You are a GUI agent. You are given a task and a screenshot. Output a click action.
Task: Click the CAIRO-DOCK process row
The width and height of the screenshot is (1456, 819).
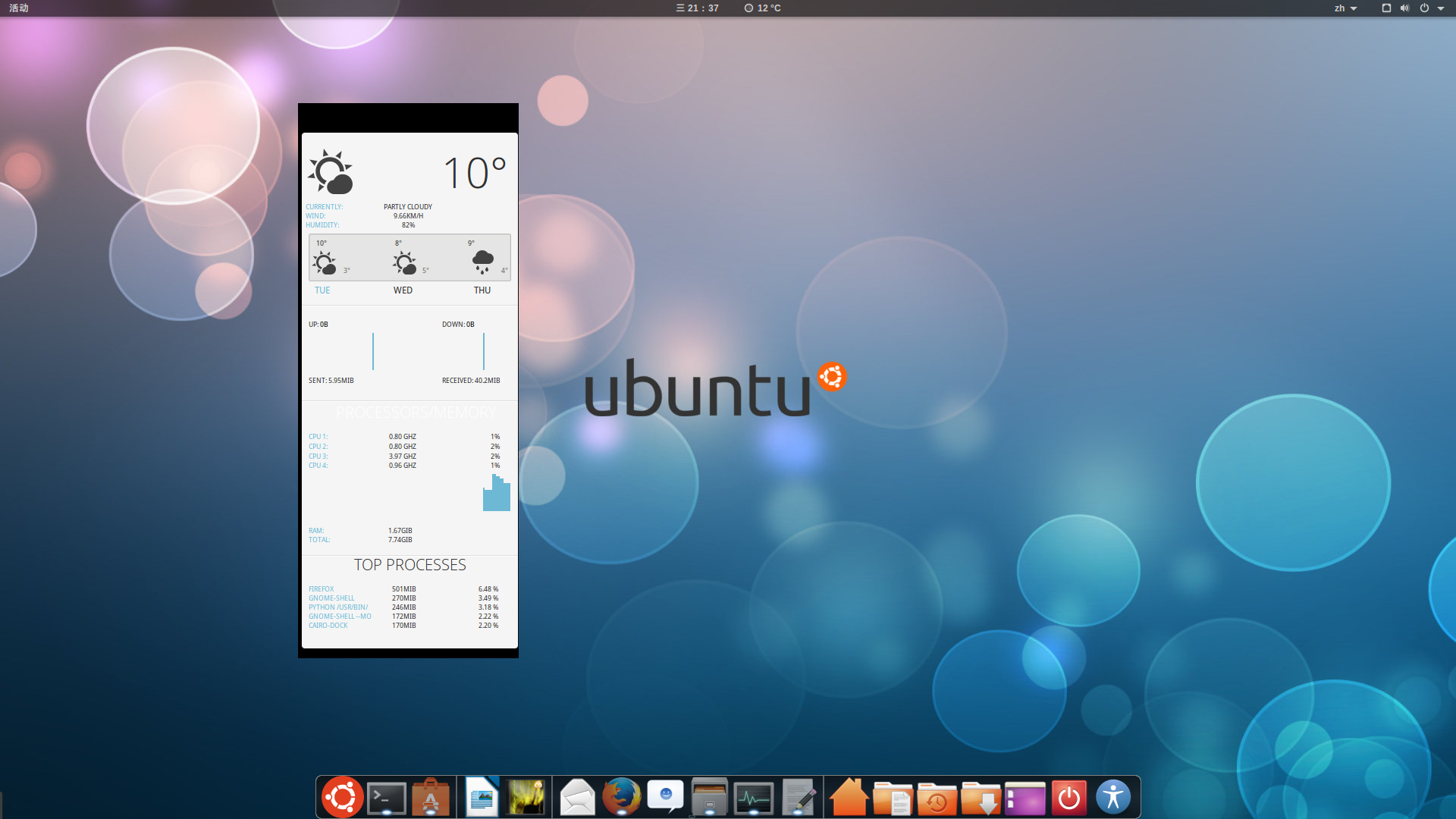[x=403, y=626]
